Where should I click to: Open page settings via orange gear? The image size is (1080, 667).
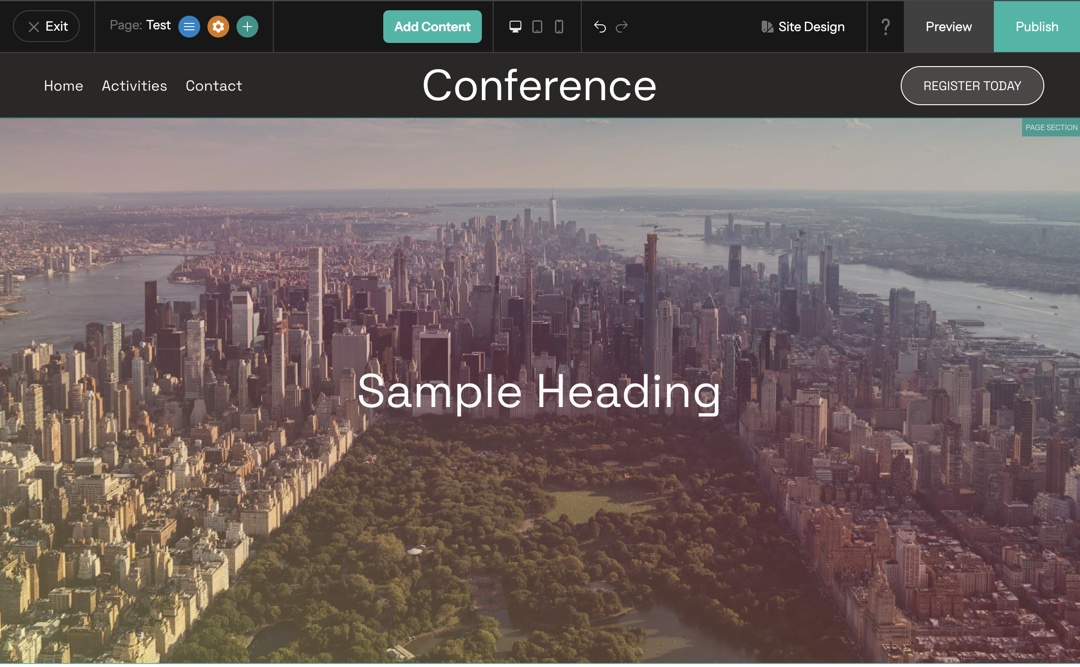click(x=218, y=27)
